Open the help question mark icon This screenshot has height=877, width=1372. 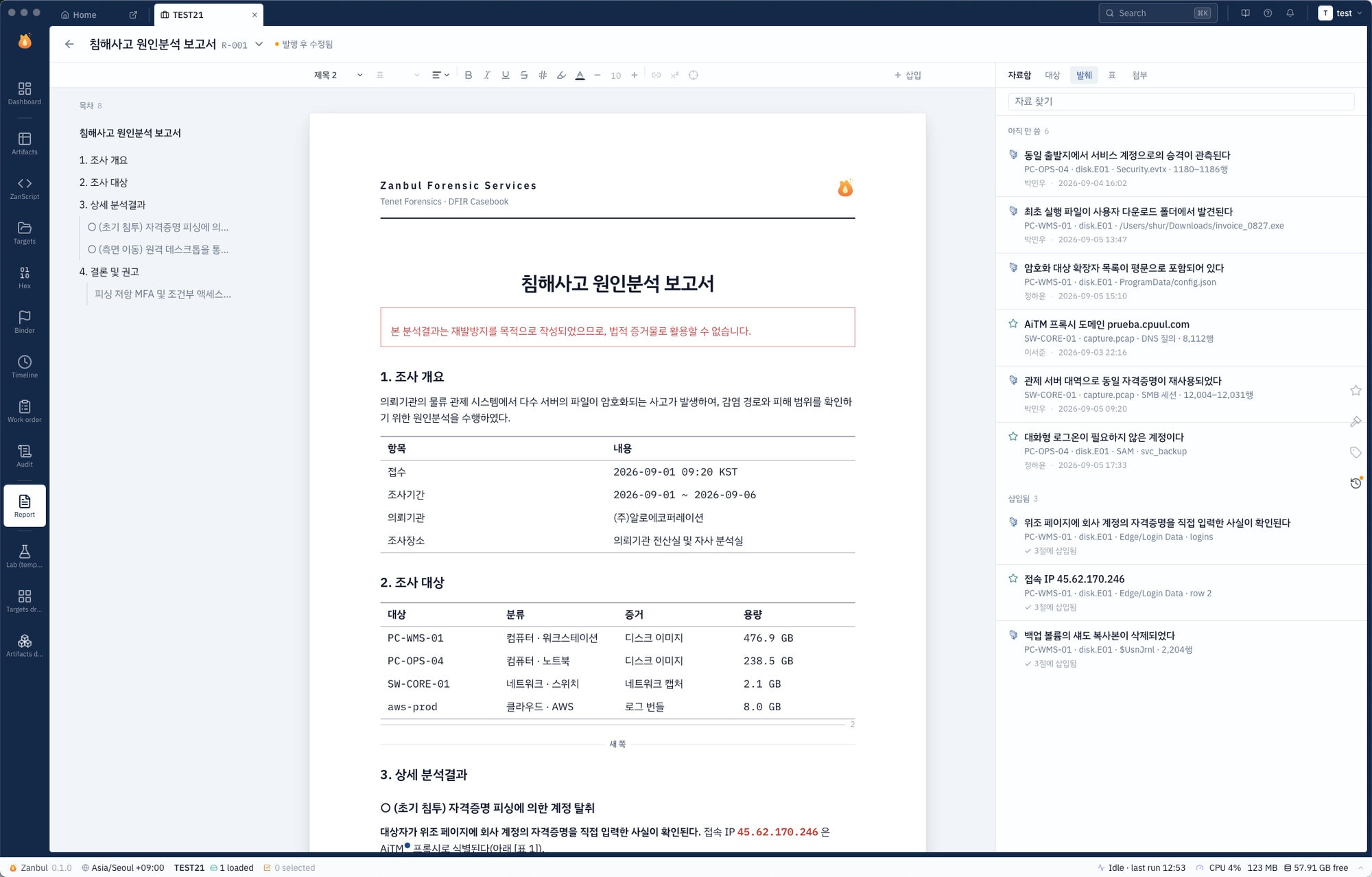click(x=1268, y=13)
